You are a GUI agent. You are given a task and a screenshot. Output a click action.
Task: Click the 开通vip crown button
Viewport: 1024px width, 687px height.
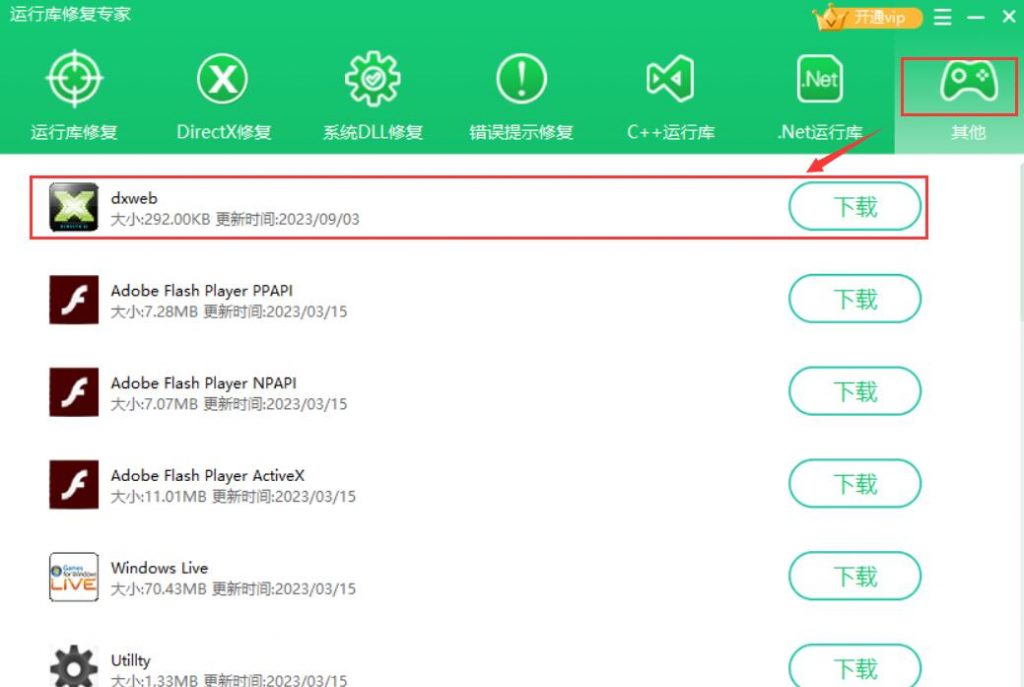pyautogui.click(x=867, y=18)
